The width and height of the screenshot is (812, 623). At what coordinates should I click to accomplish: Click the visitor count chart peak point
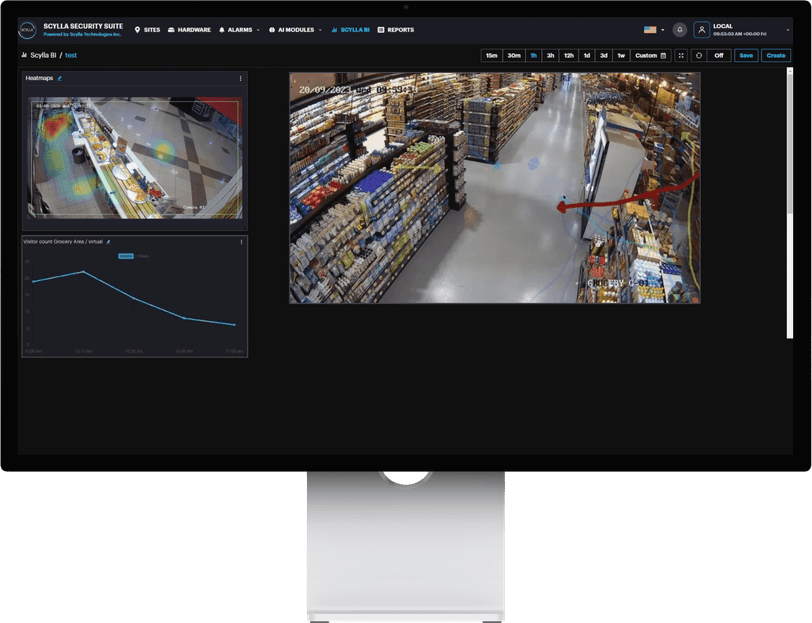pyautogui.click(x=83, y=271)
